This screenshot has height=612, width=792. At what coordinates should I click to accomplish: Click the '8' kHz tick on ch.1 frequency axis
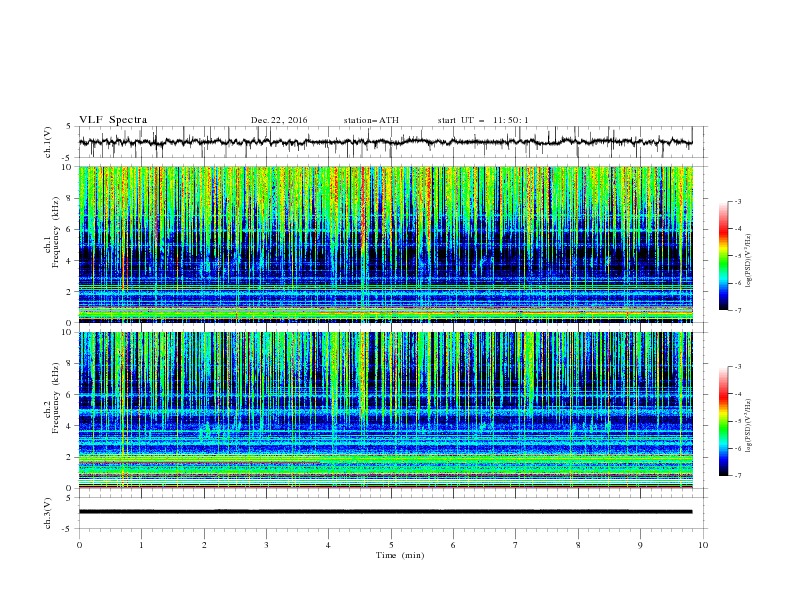pyautogui.click(x=70, y=198)
